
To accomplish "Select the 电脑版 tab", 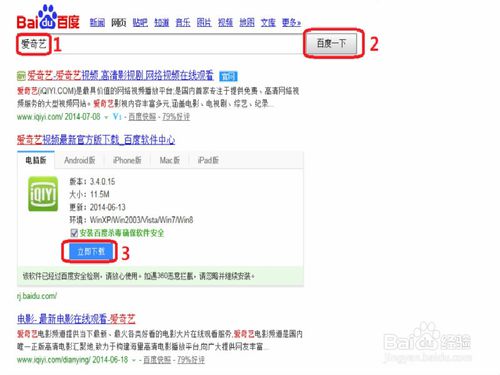I will click(36, 160).
